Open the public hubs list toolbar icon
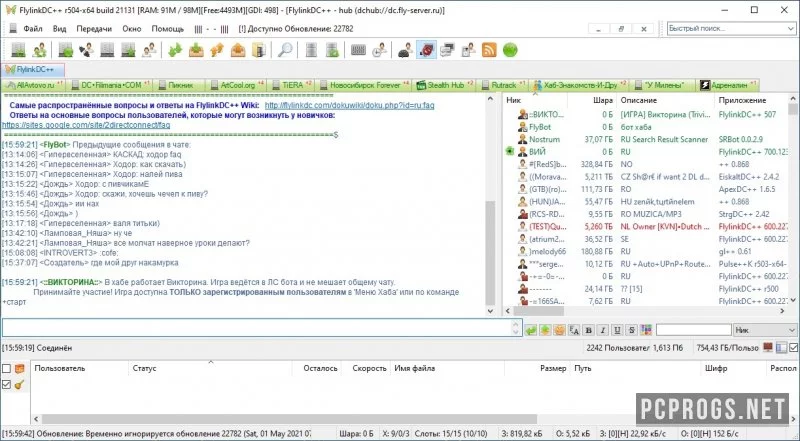 coord(18,50)
